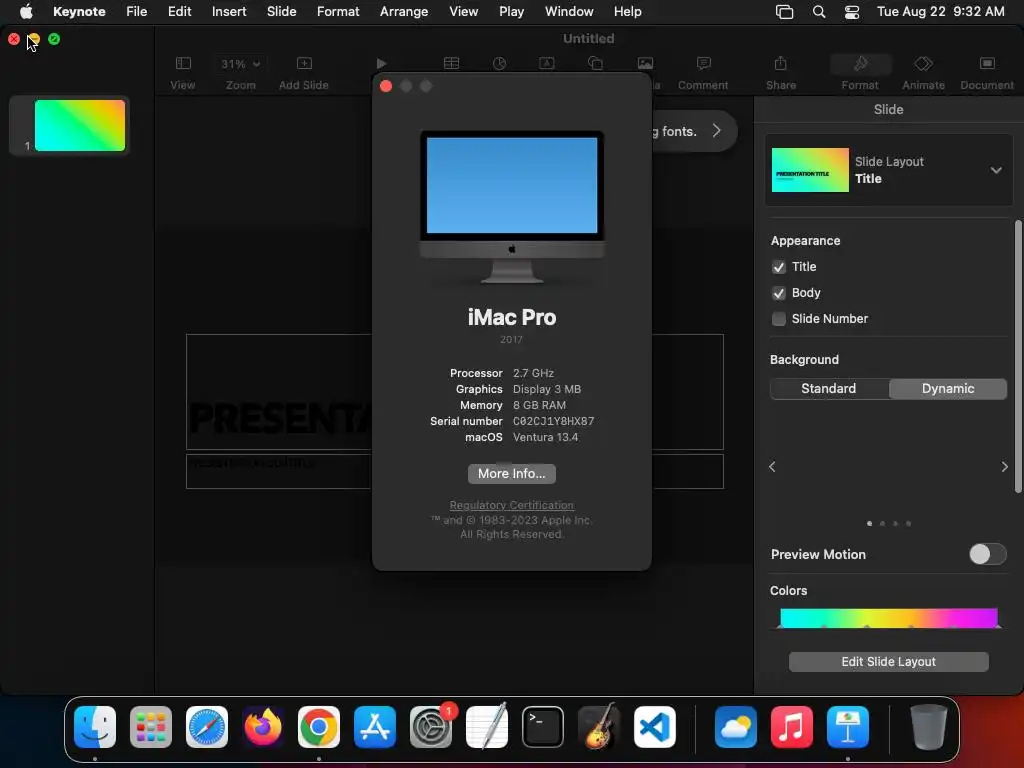
Task: Go to next background style arrow
Action: 1004,466
